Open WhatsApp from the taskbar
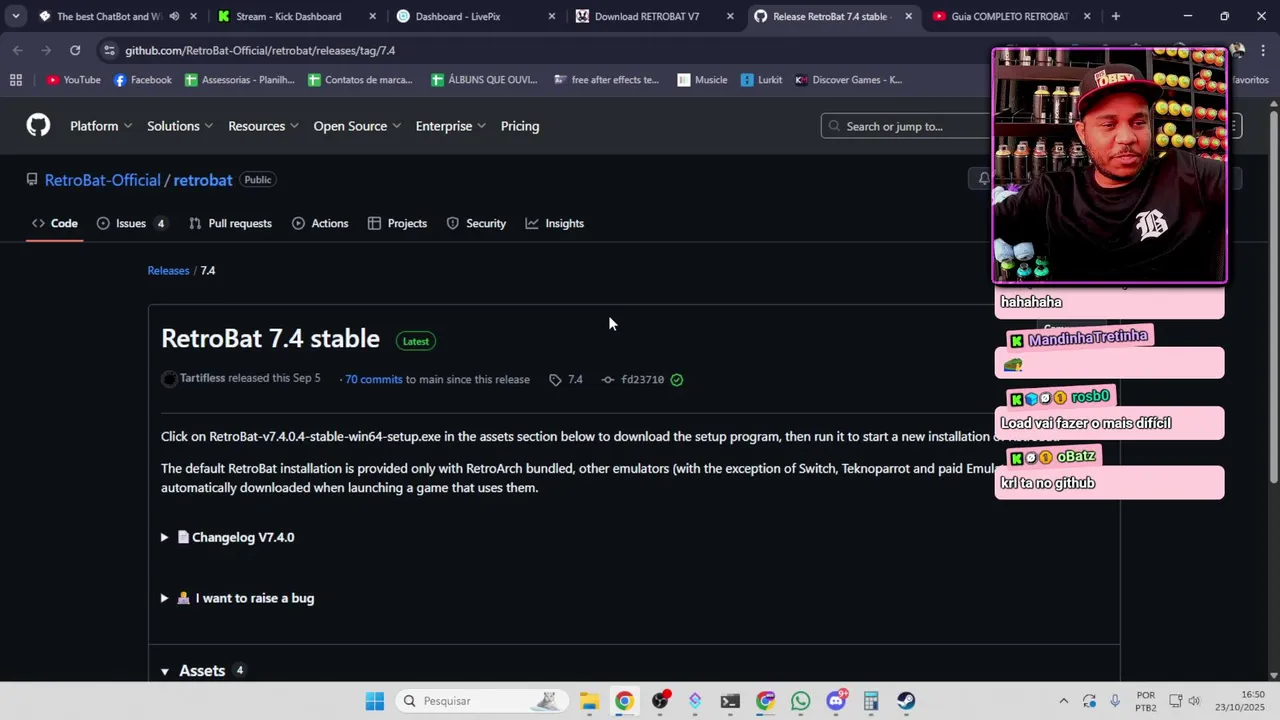 (x=800, y=701)
